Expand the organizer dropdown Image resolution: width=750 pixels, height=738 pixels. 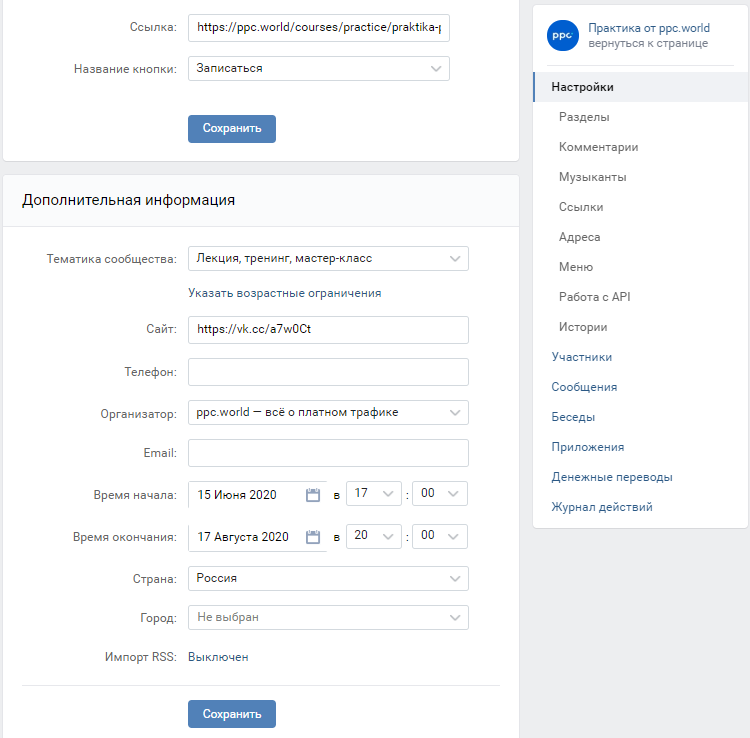pyautogui.click(x=328, y=412)
